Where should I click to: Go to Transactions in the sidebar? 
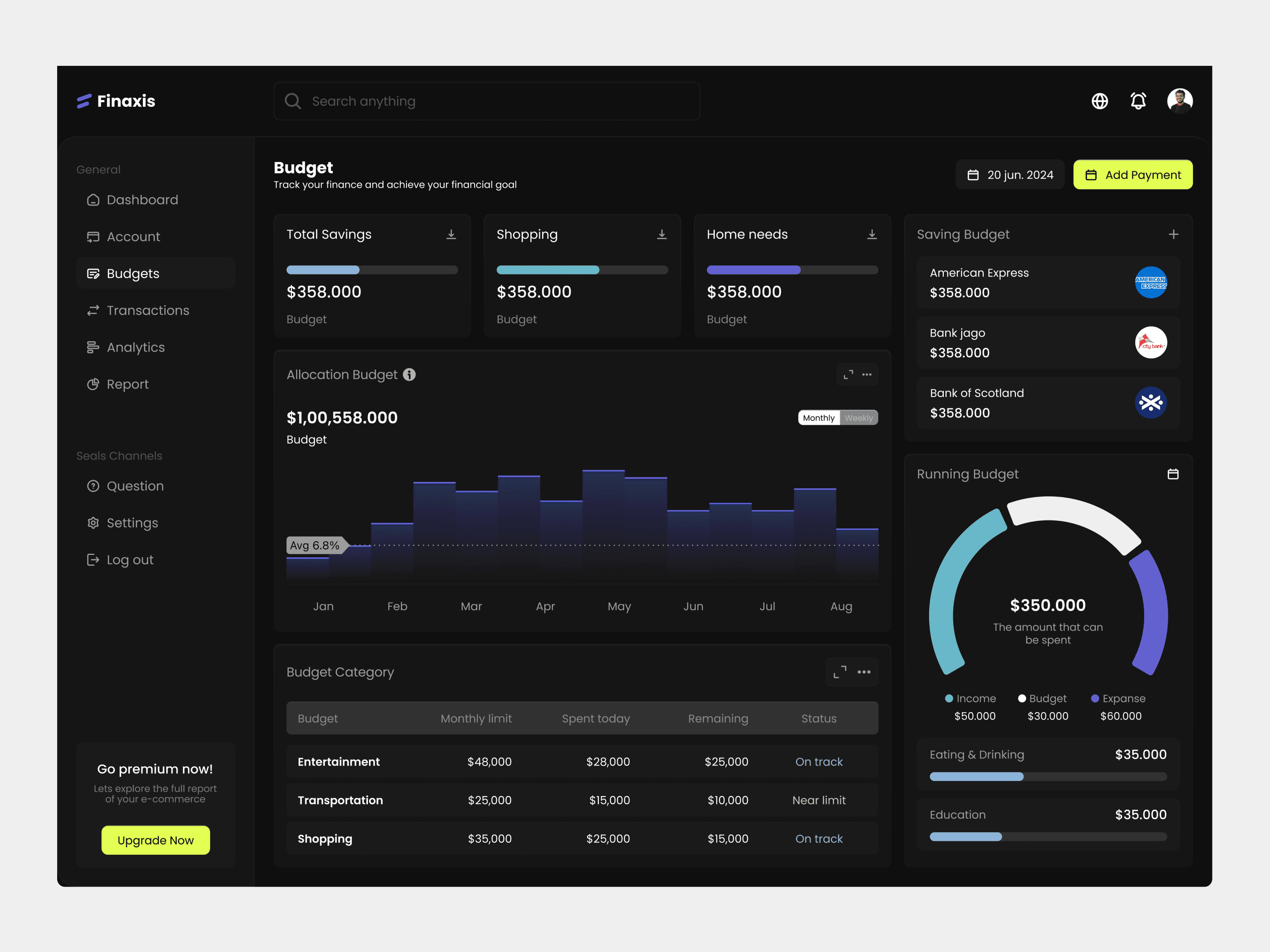tap(148, 311)
